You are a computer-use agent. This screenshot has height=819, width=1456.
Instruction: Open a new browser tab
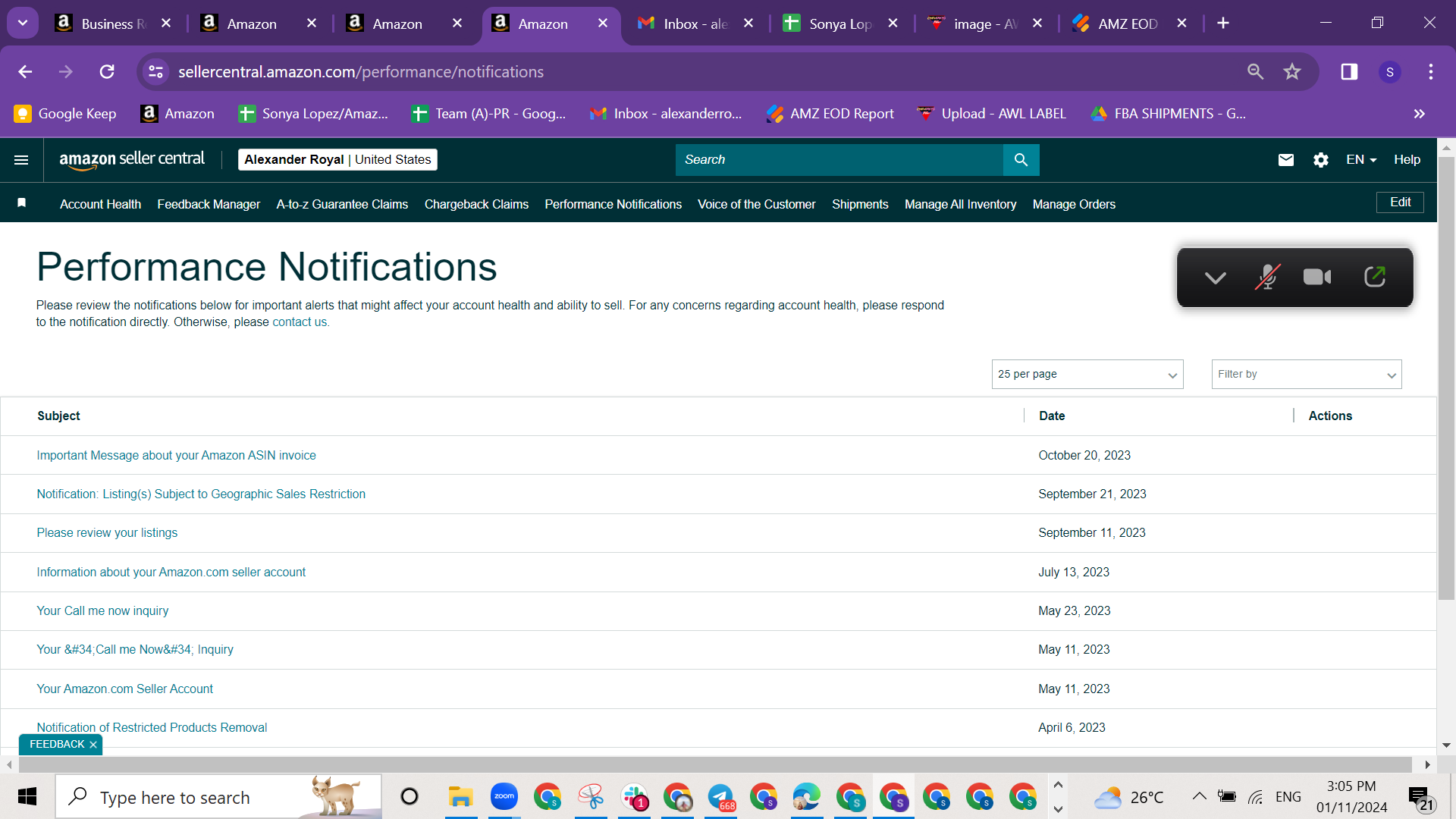[1223, 24]
